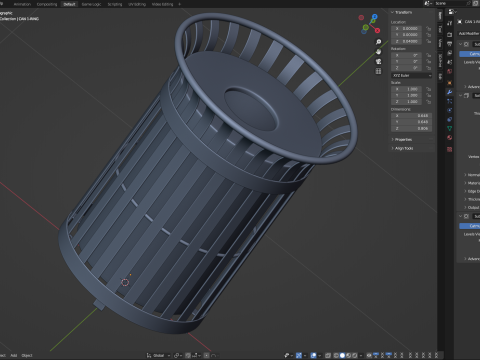Add a new workspace with plus button
The height and width of the screenshot is (360, 480).
pyautogui.click(x=179, y=4)
